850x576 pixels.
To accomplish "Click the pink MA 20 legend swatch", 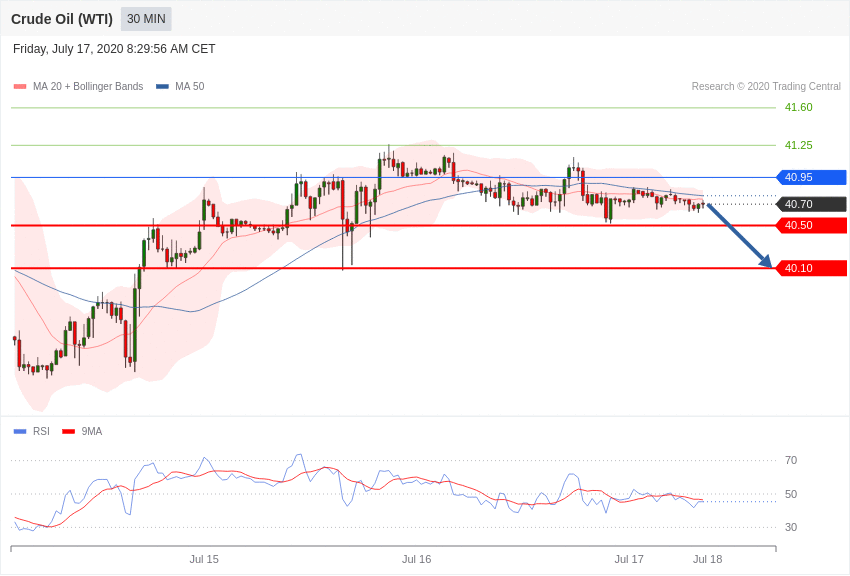I will click(x=20, y=87).
